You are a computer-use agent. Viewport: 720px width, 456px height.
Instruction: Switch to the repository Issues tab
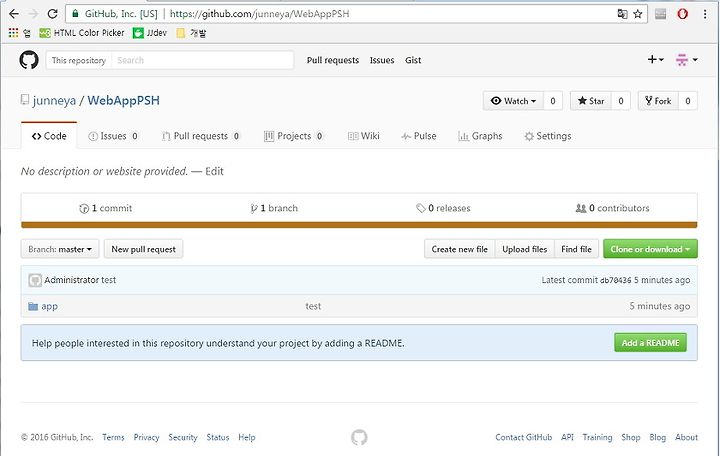coord(113,136)
